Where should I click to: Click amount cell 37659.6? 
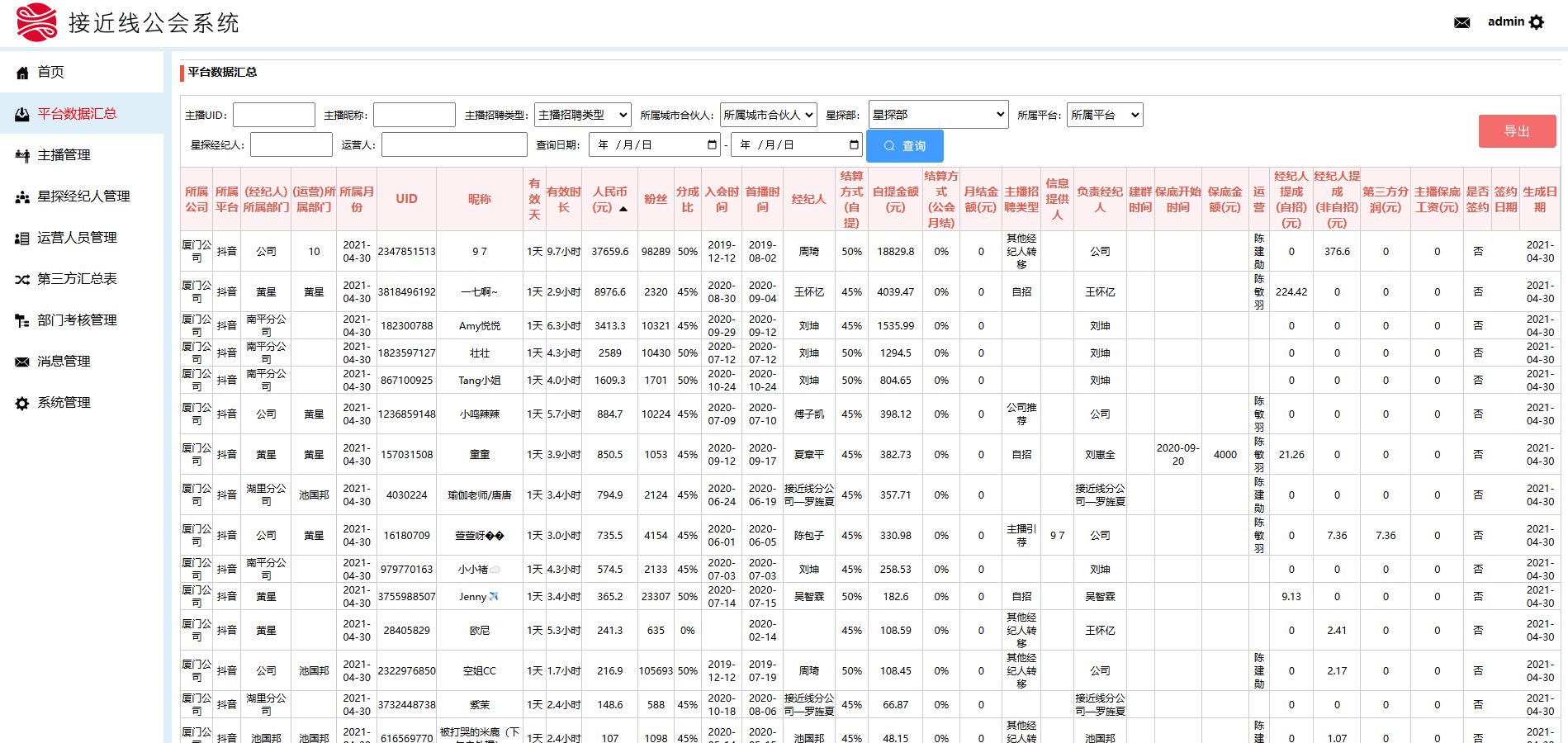[610, 252]
